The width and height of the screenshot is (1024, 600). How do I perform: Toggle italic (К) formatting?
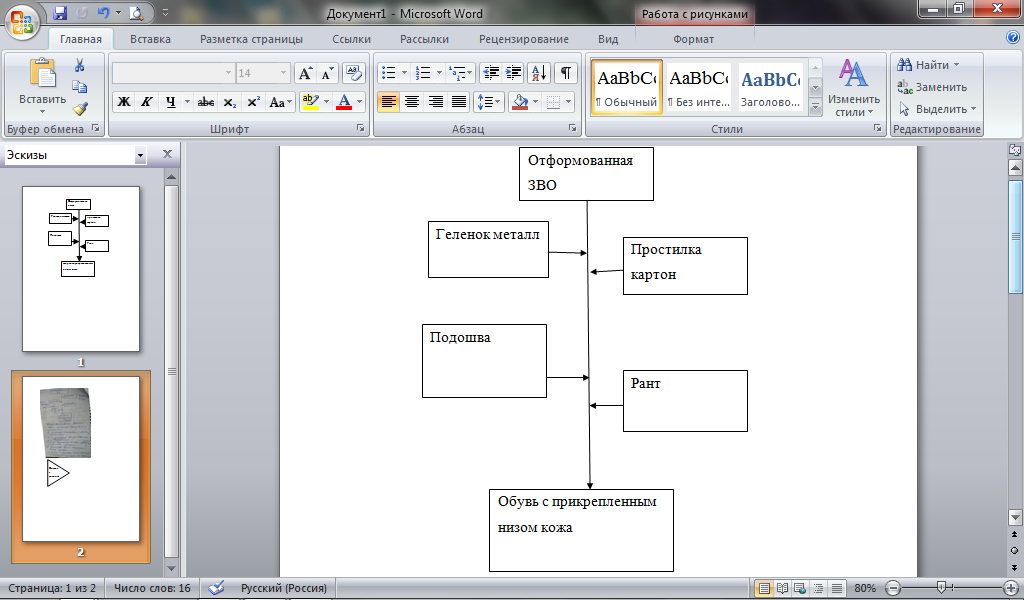[147, 102]
